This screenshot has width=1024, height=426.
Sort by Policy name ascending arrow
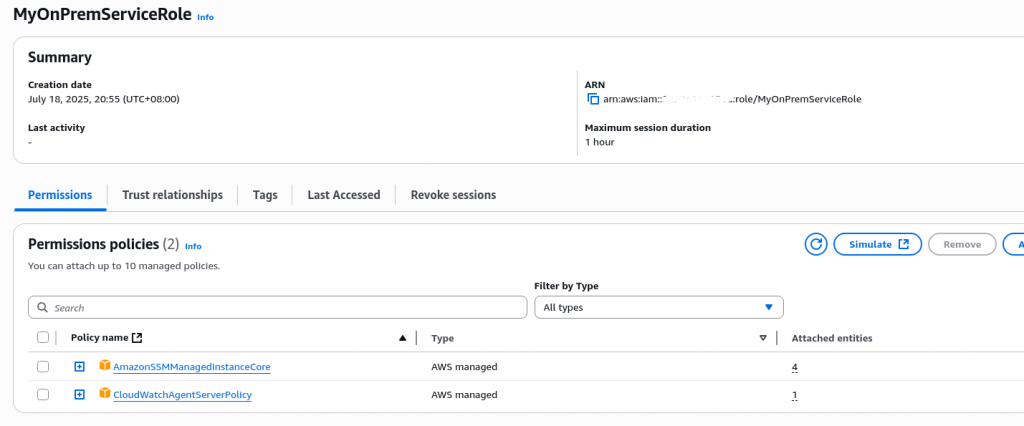tap(402, 338)
